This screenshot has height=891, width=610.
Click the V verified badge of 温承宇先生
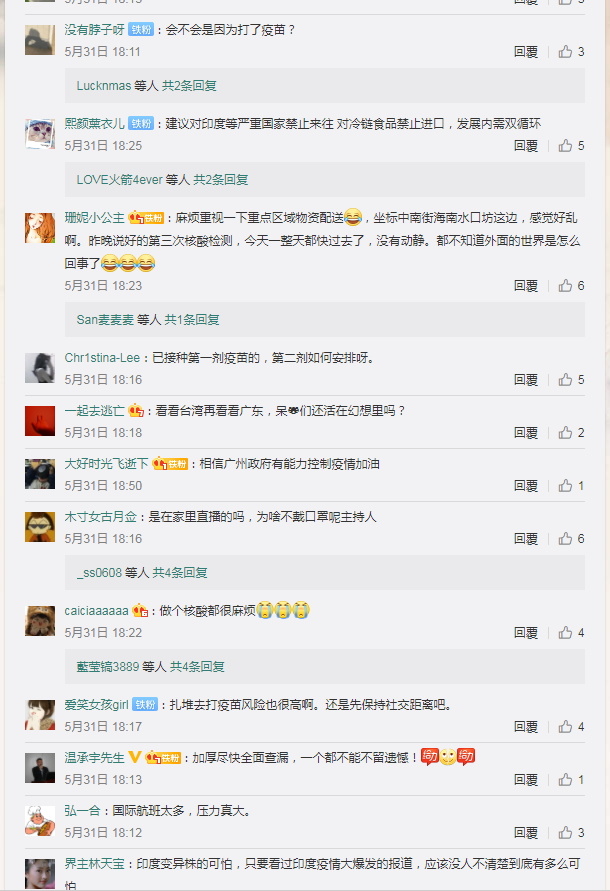tap(135, 757)
